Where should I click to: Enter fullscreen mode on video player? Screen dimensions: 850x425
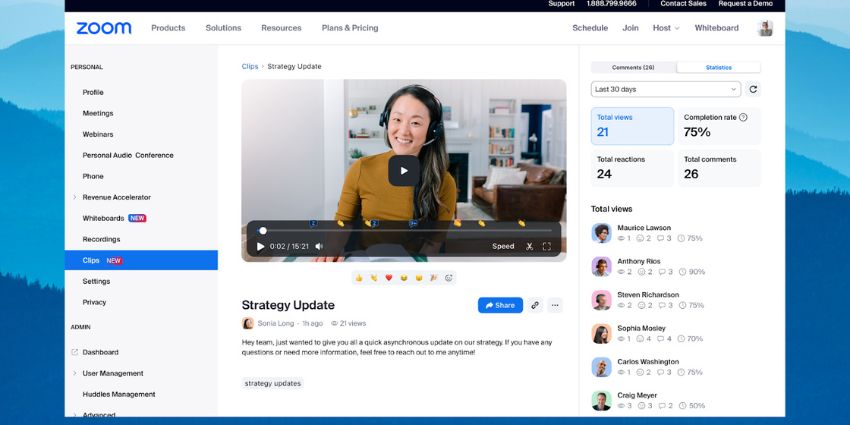547,246
